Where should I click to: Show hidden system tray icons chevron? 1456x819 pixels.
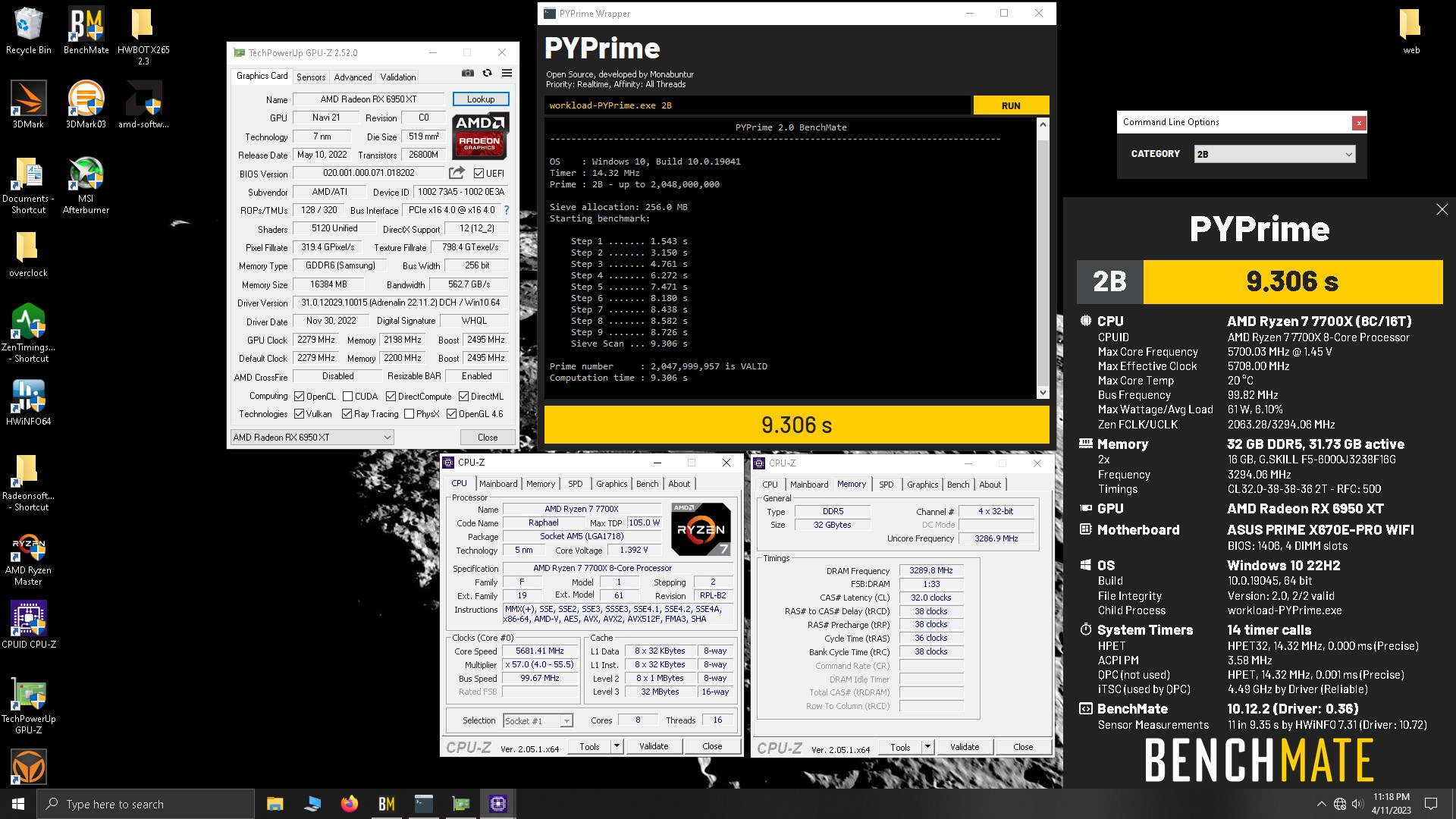(x=1321, y=804)
